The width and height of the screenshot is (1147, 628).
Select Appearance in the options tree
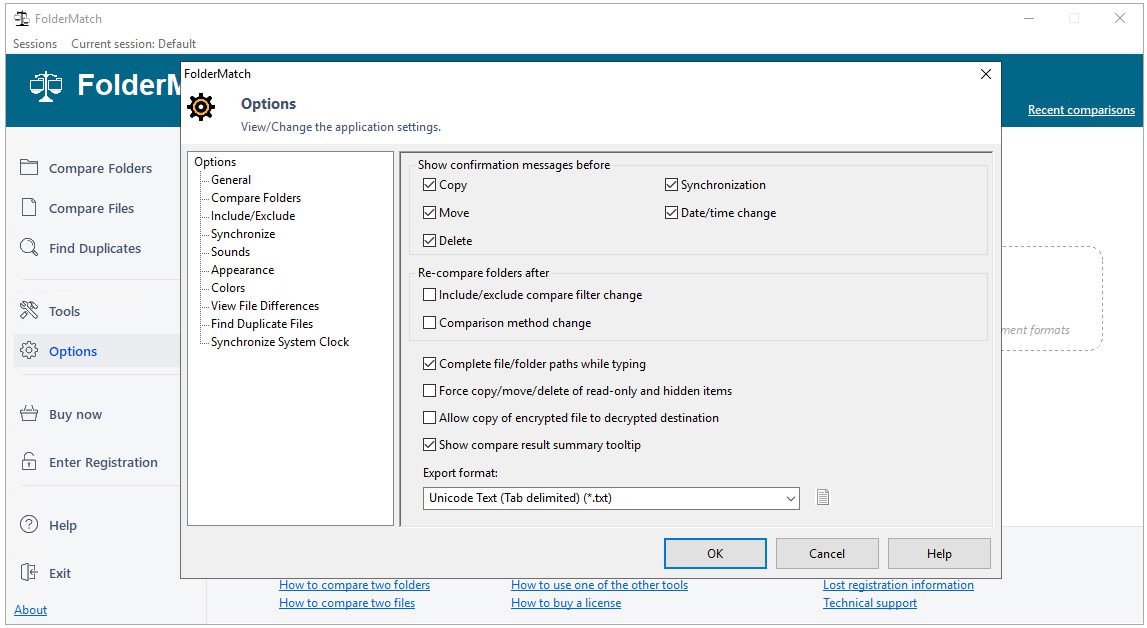click(x=242, y=270)
